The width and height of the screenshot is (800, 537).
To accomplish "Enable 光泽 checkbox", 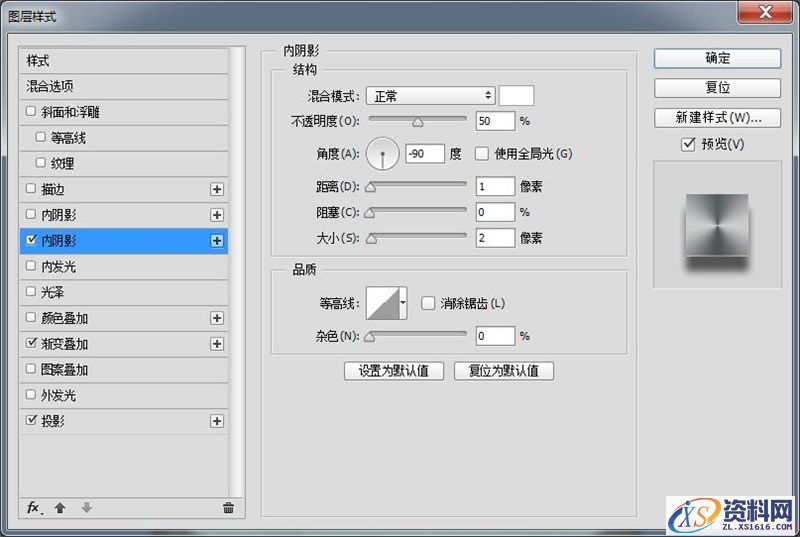I will pos(31,291).
